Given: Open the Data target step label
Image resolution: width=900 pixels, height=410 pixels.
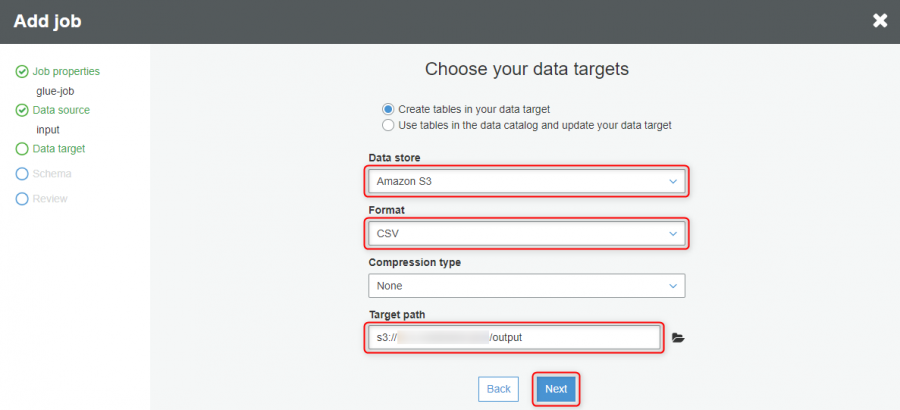Looking at the screenshot, I should (x=59, y=149).
